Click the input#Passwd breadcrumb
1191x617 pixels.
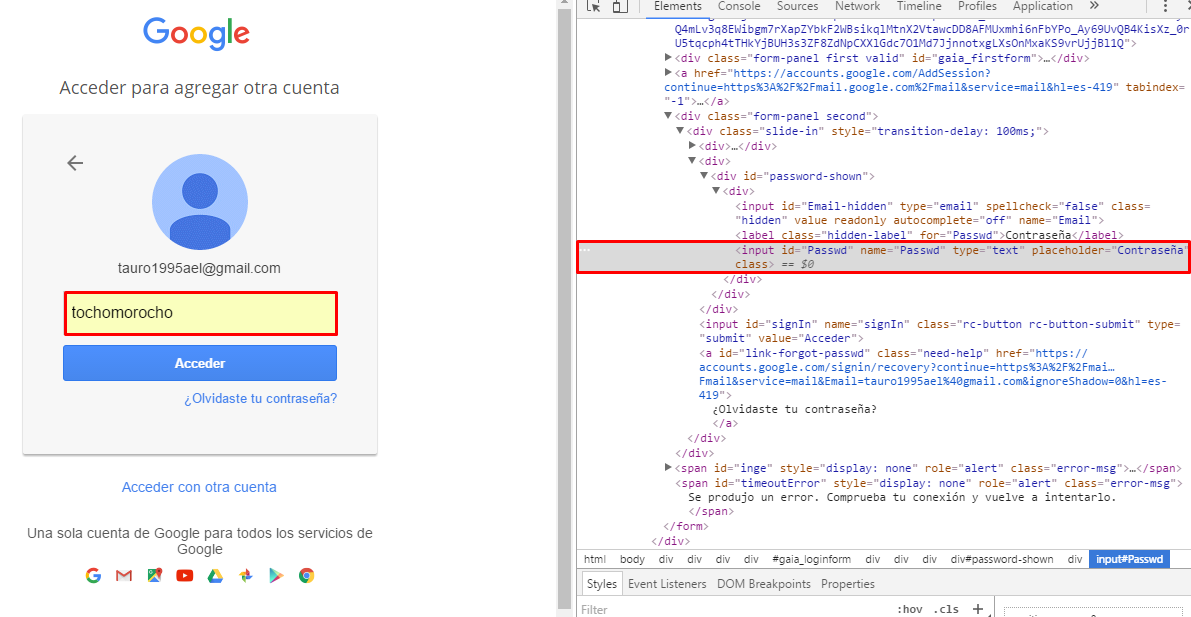pos(1129,559)
